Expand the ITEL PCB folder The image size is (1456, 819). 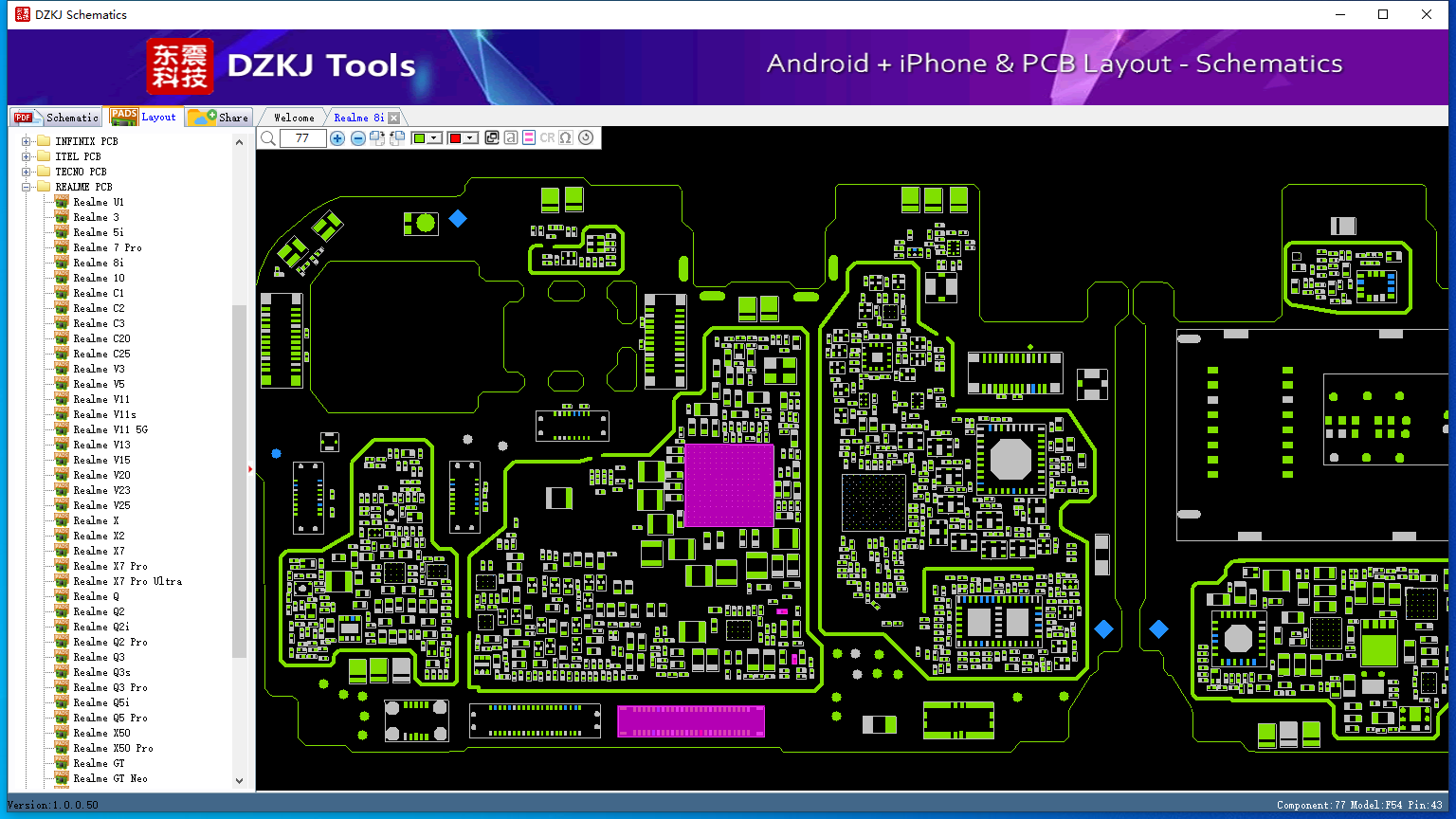27,156
